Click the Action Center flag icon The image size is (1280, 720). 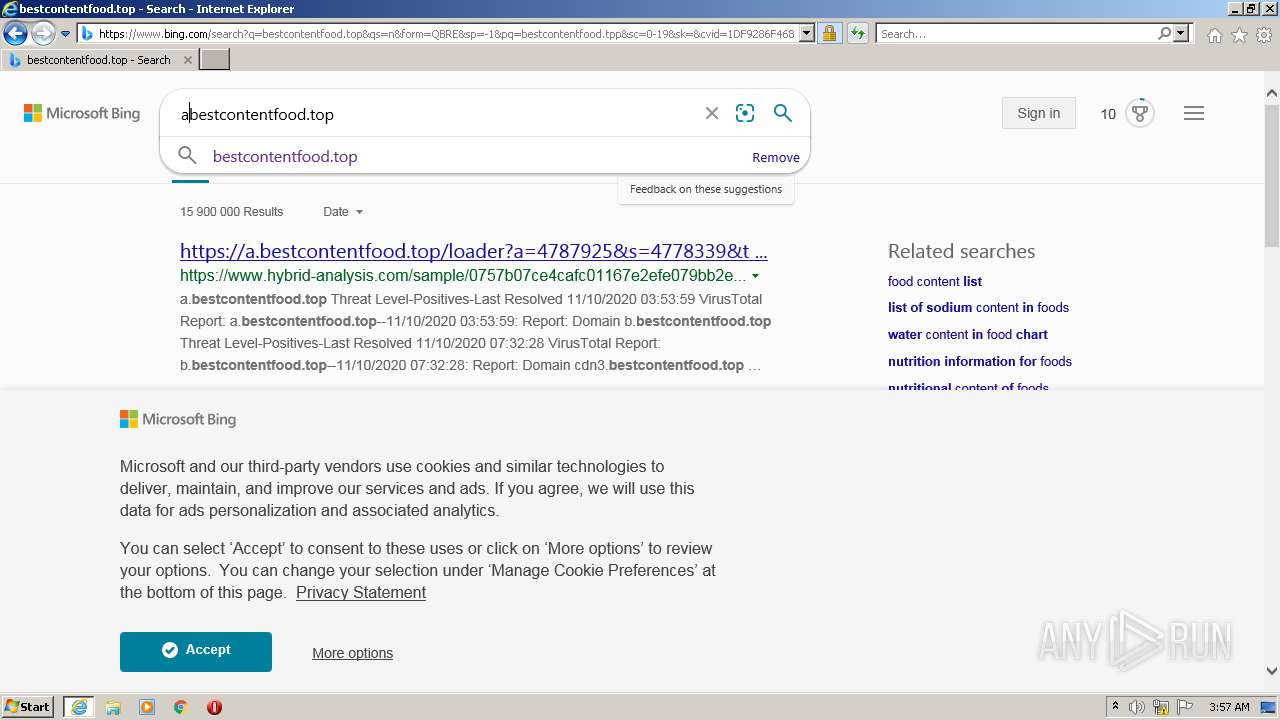coord(1185,707)
